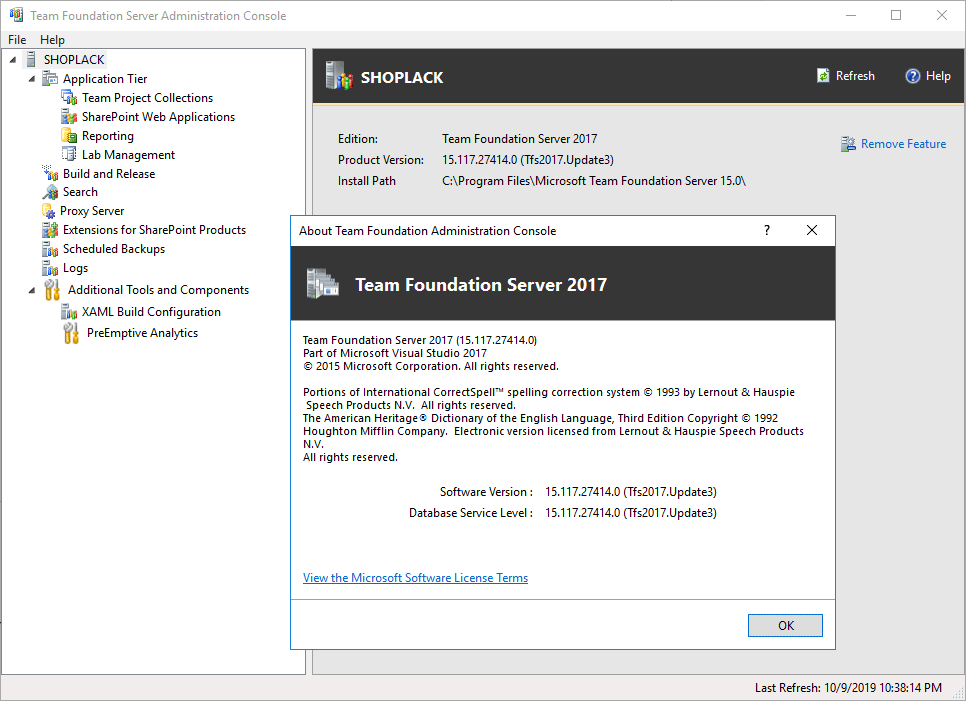Collapse the Application Tier node
The height and width of the screenshot is (701, 966).
coord(32,79)
